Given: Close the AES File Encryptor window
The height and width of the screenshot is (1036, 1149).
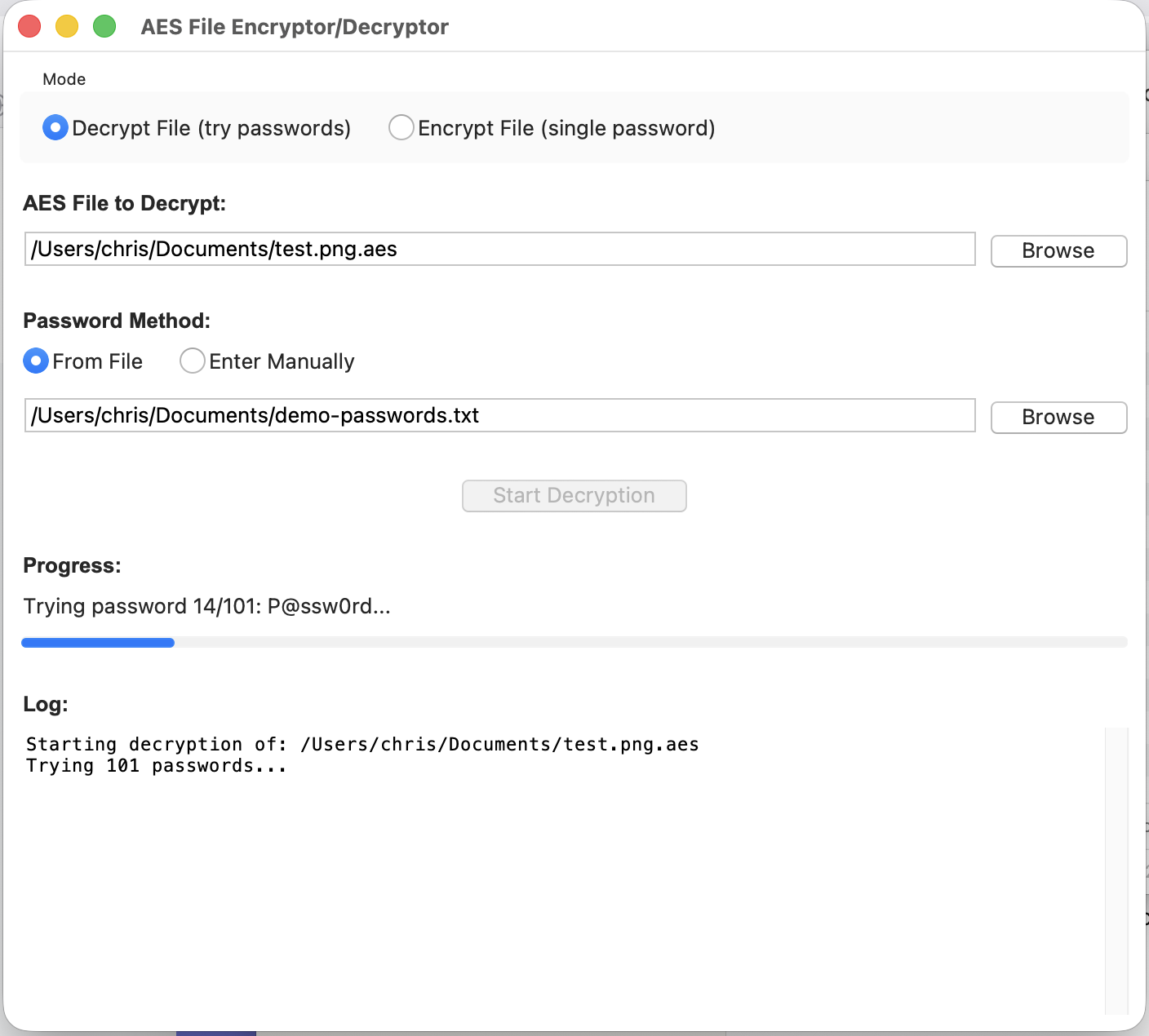Looking at the screenshot, I should (29, 25).
